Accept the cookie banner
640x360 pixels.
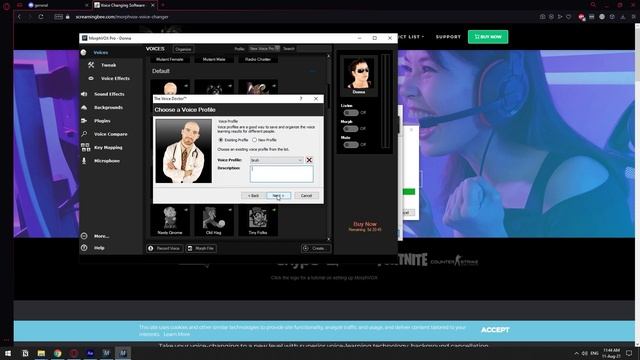click(495, 330)
